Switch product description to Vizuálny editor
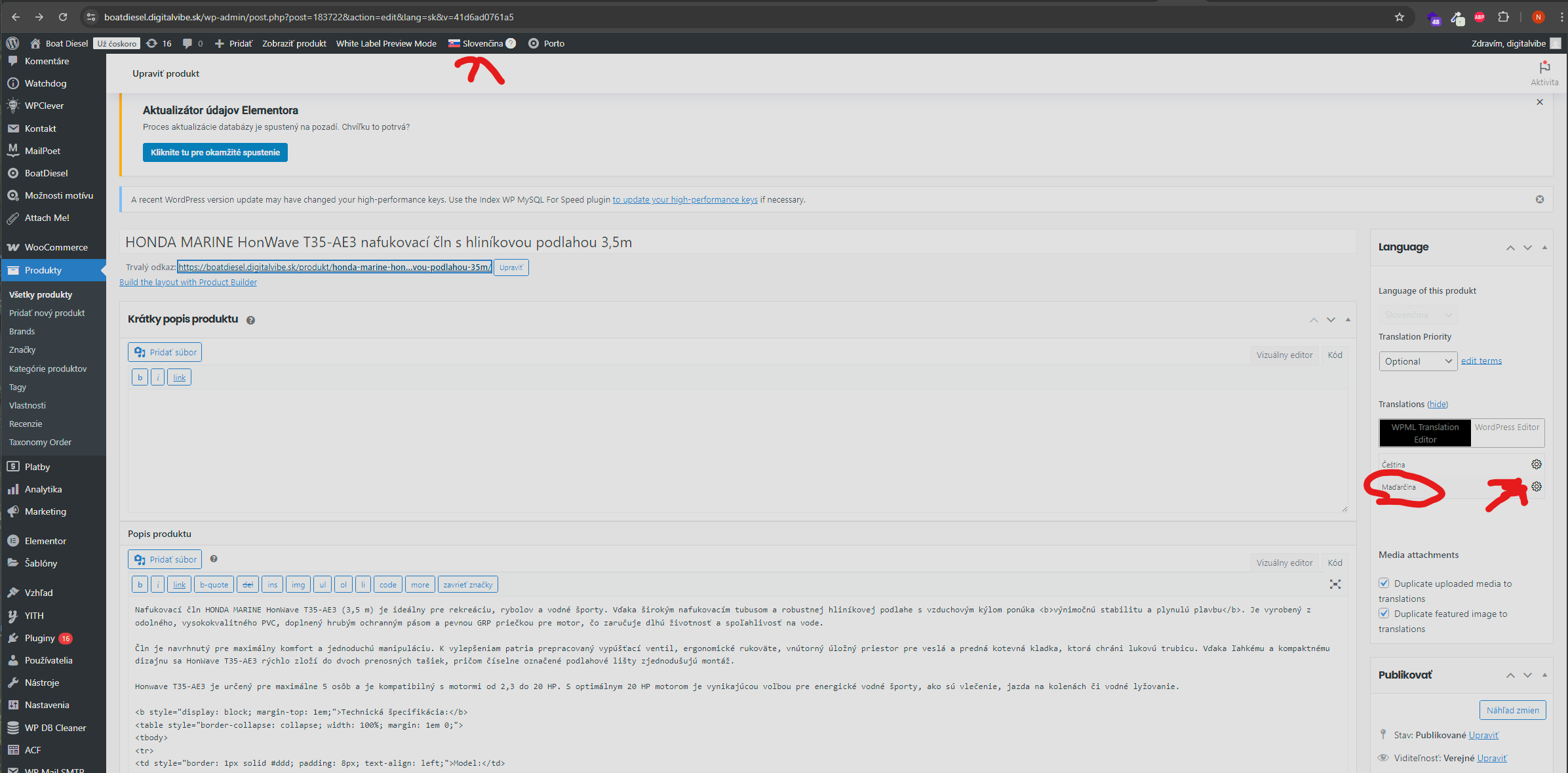Screen dimensions: 1568x773 coord(1284,563)
